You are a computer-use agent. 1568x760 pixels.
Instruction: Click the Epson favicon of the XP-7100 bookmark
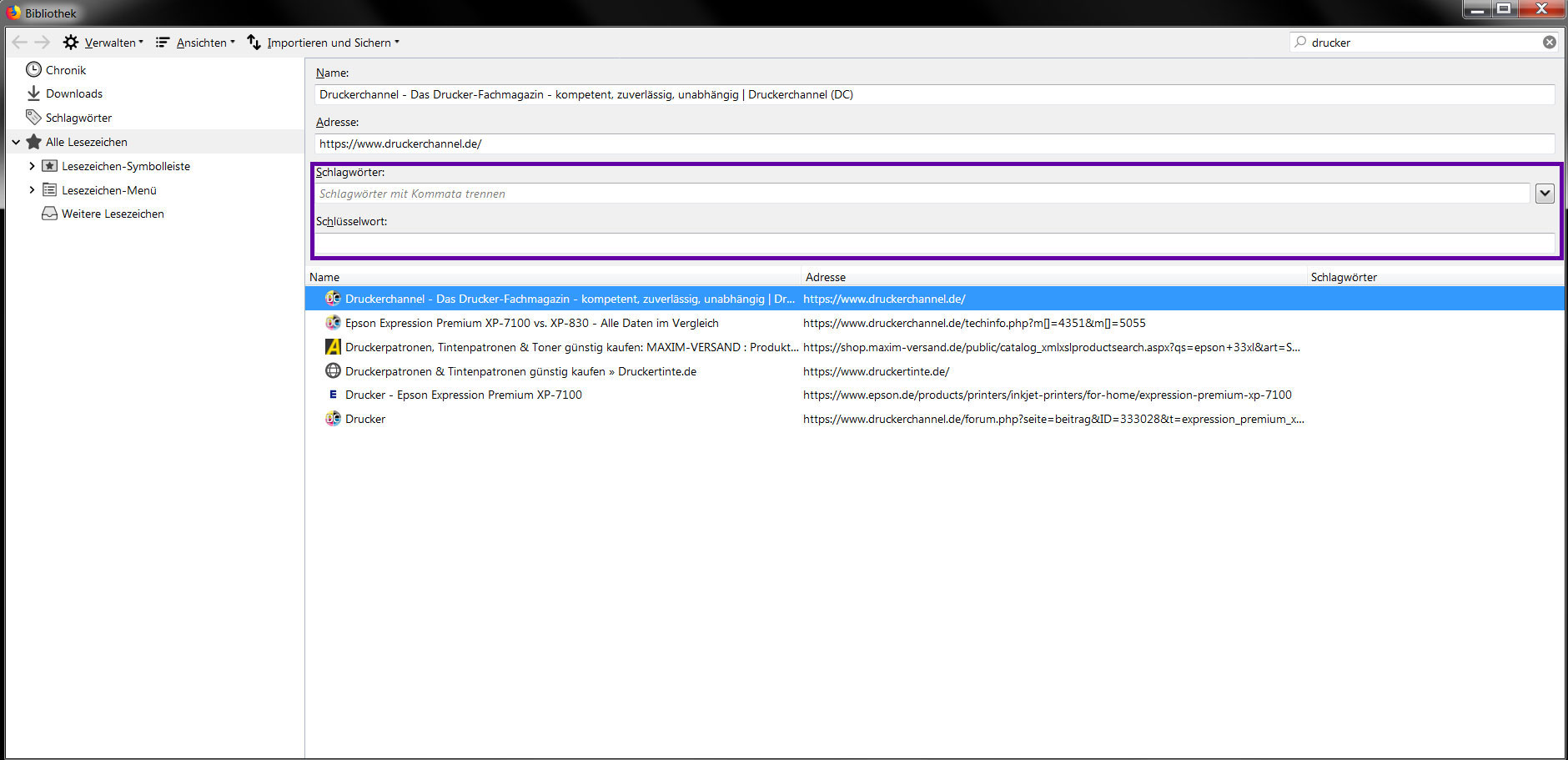tap(333, 395)
